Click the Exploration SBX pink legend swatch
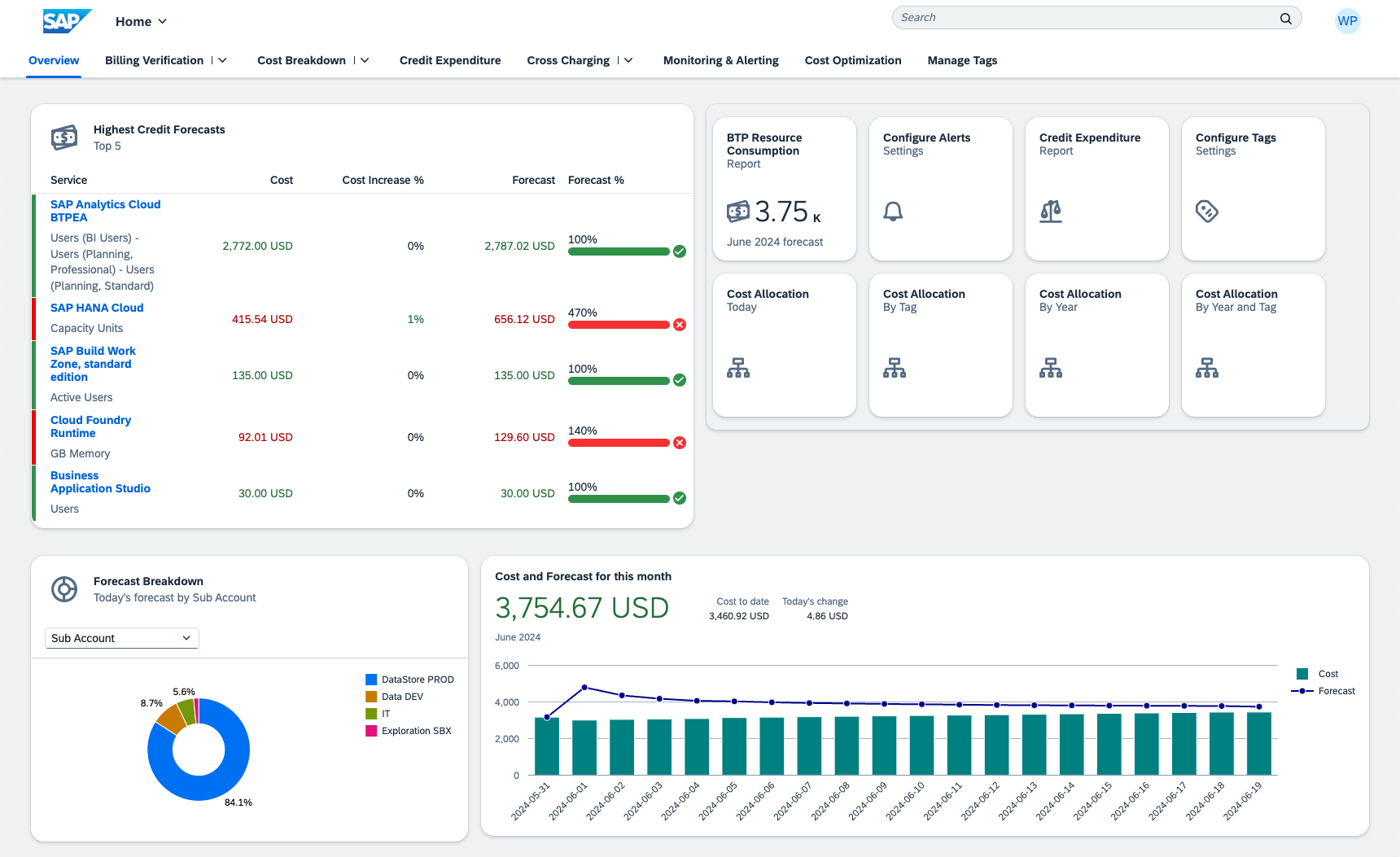1400x857 pixels. point(371,731)
